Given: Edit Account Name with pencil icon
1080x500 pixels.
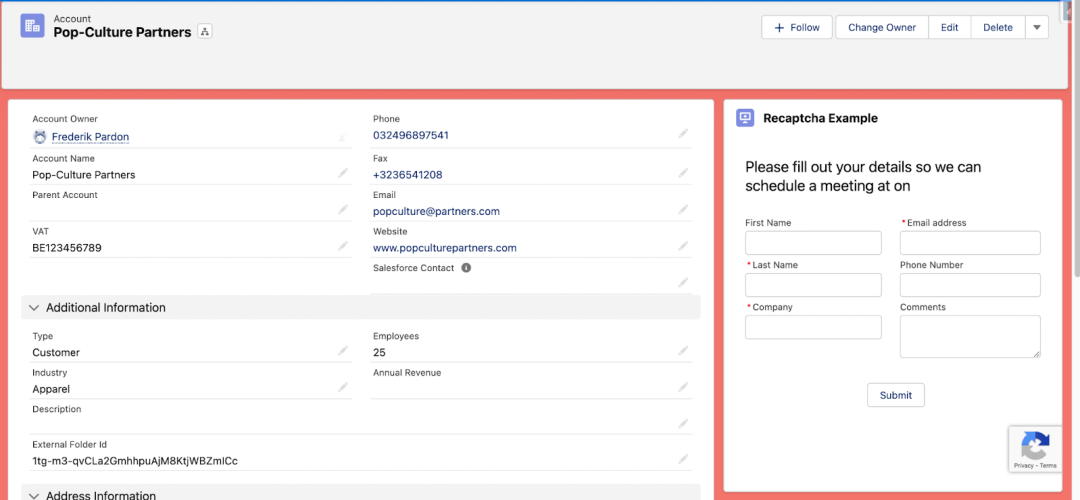Looking at the screenshot, I should tap(342, 173).
